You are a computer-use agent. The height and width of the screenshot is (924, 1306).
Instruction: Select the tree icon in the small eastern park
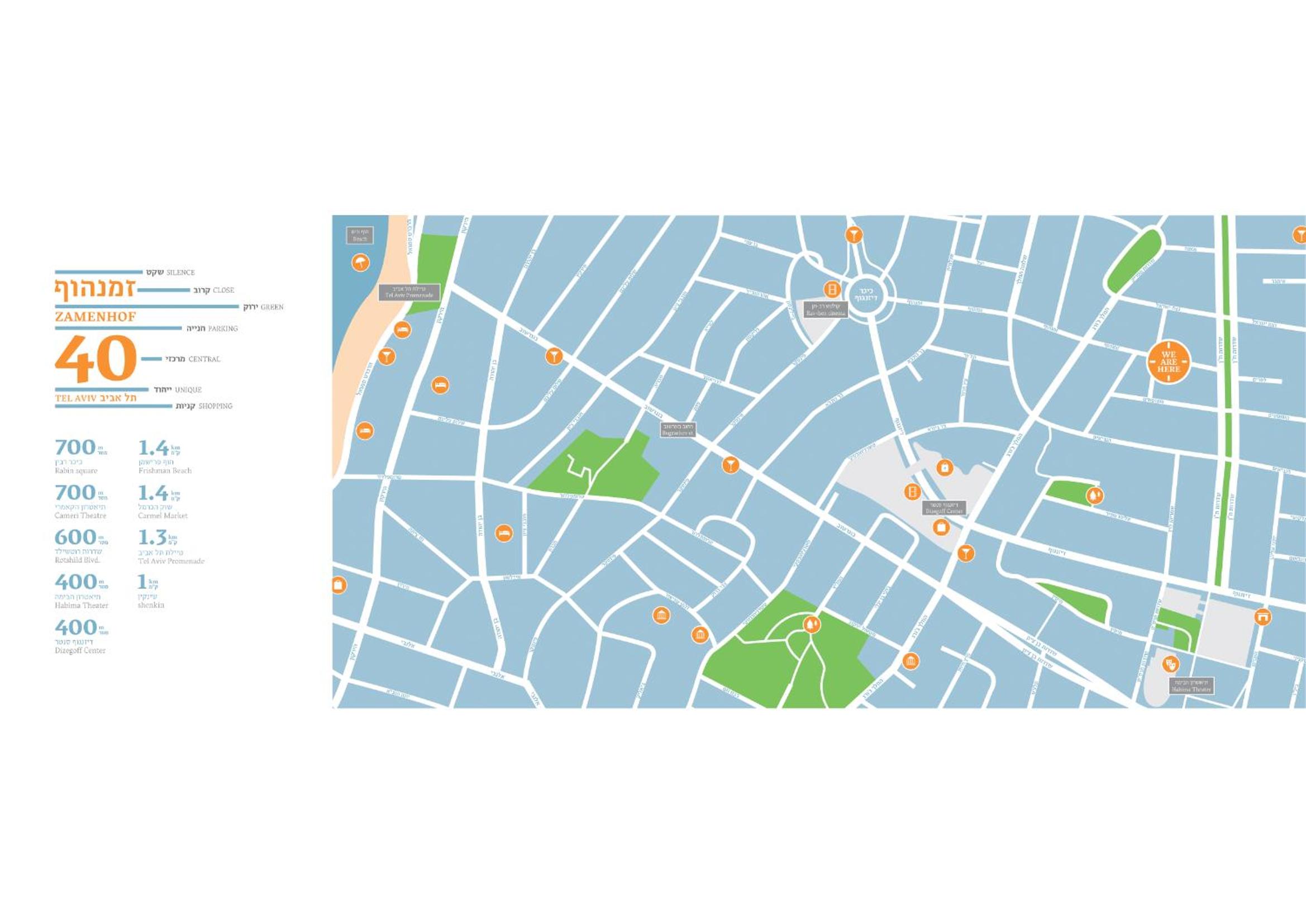1094,495
